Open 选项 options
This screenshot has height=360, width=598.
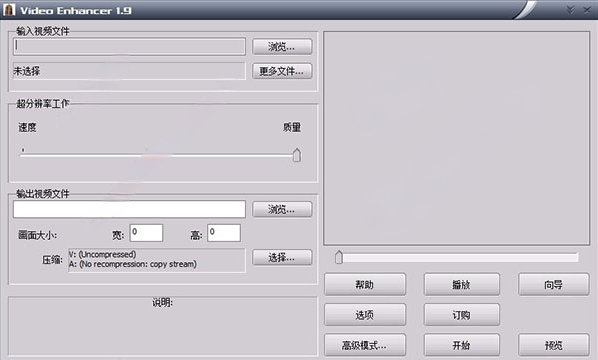pyautogui.click(x=365, y=315)
